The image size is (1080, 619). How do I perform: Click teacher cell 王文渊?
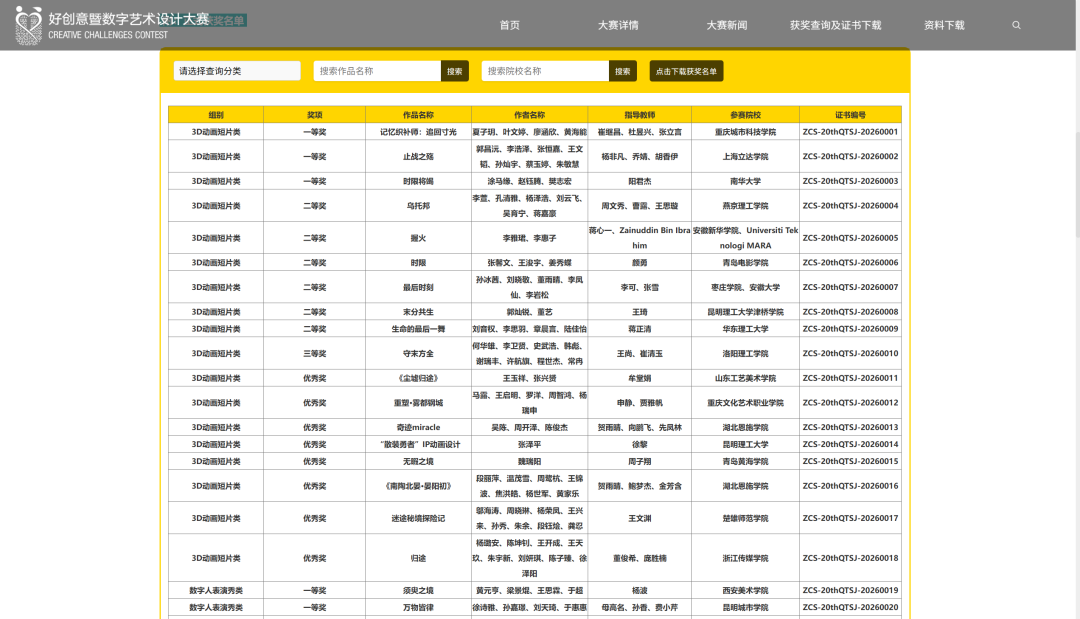[640, 518]
